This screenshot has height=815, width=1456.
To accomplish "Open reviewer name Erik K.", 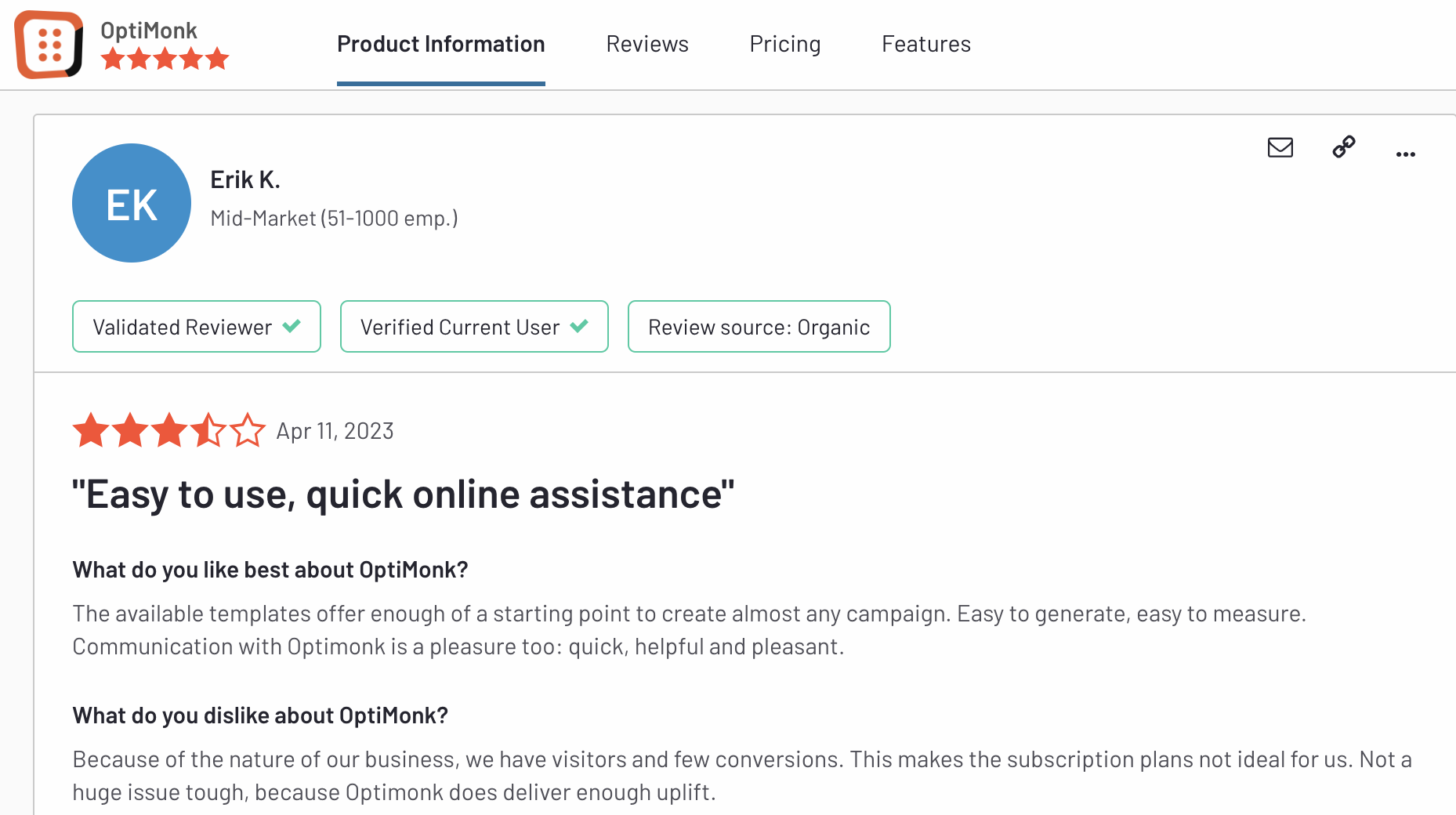I will (245, 179).
